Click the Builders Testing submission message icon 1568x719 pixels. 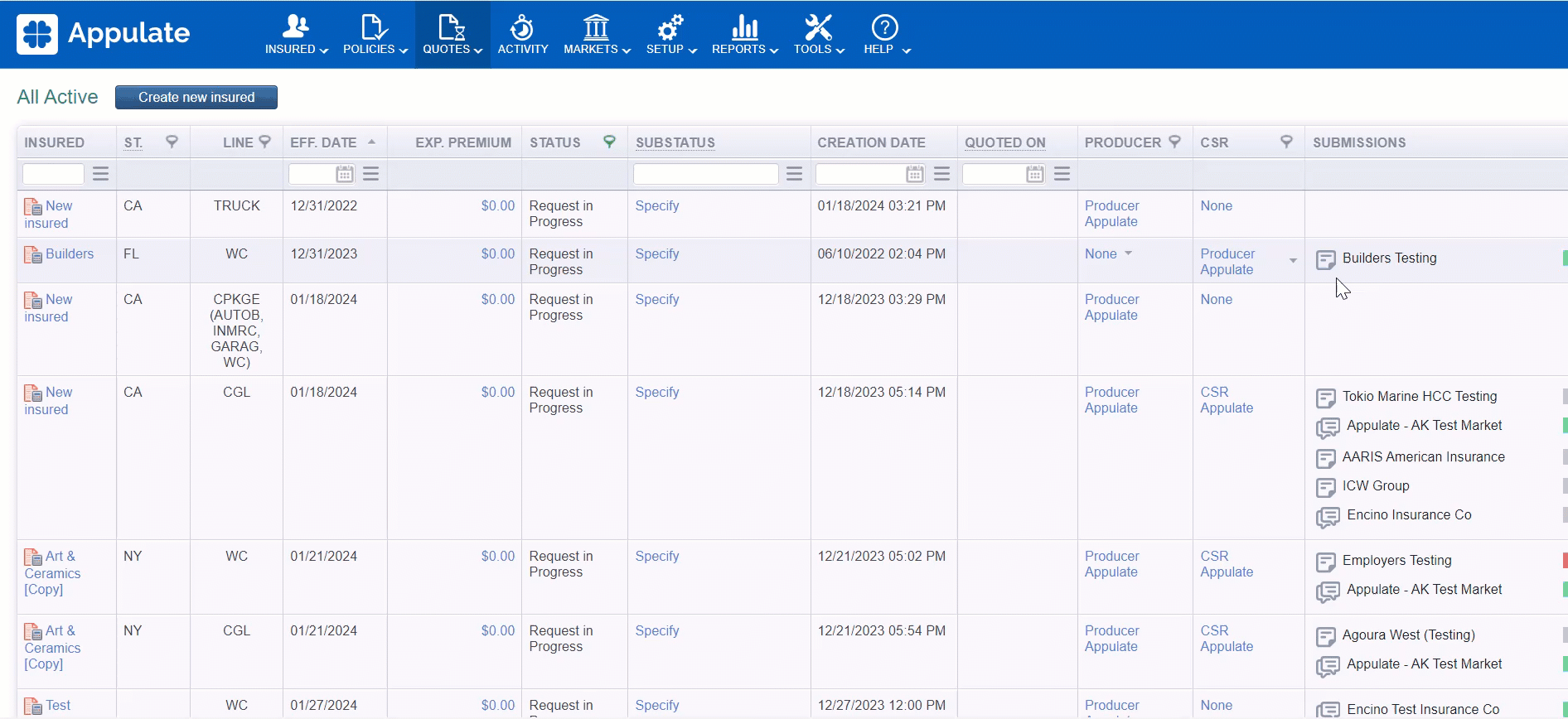(x=1325, y=260)
